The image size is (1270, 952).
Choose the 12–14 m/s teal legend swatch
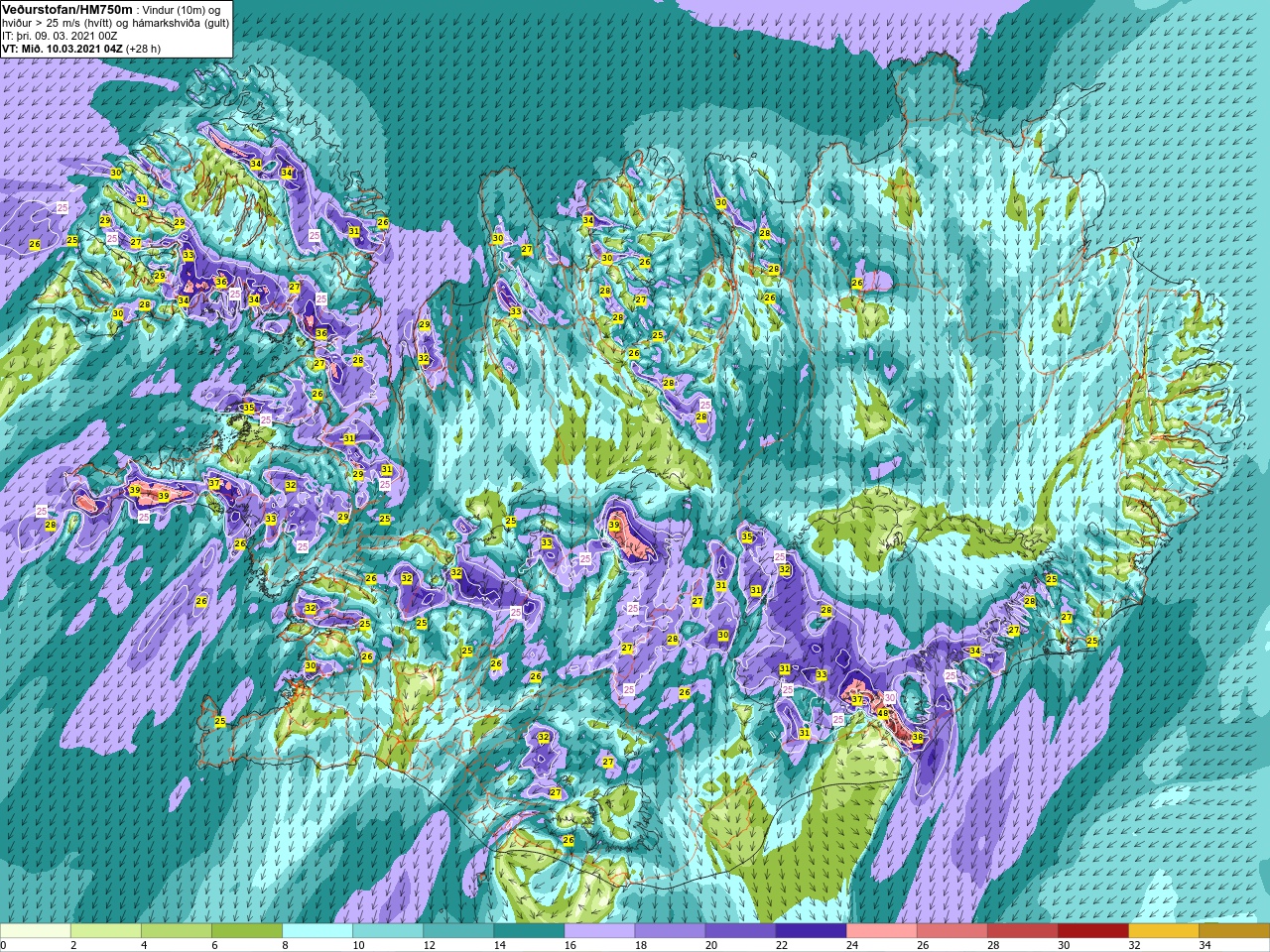pos(458,931)
